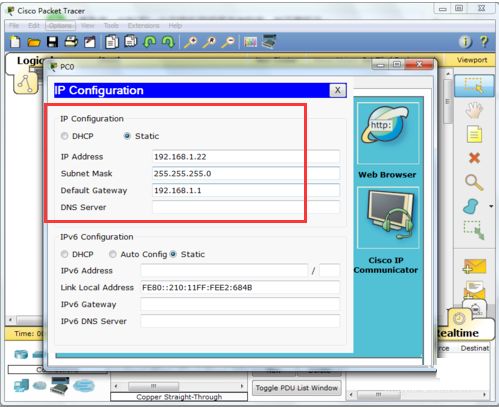Click the Logical workspace root icon
499x407 pixels.
[26, 83]
